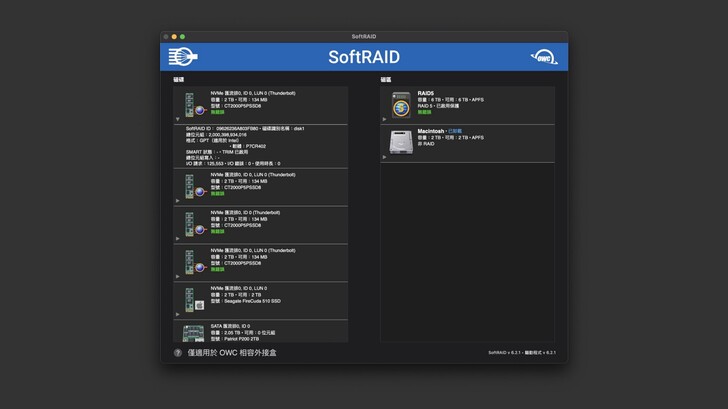Click the SoftRAID cable logo in the header
Screen dimensions: 728x409
pos(183,57)
